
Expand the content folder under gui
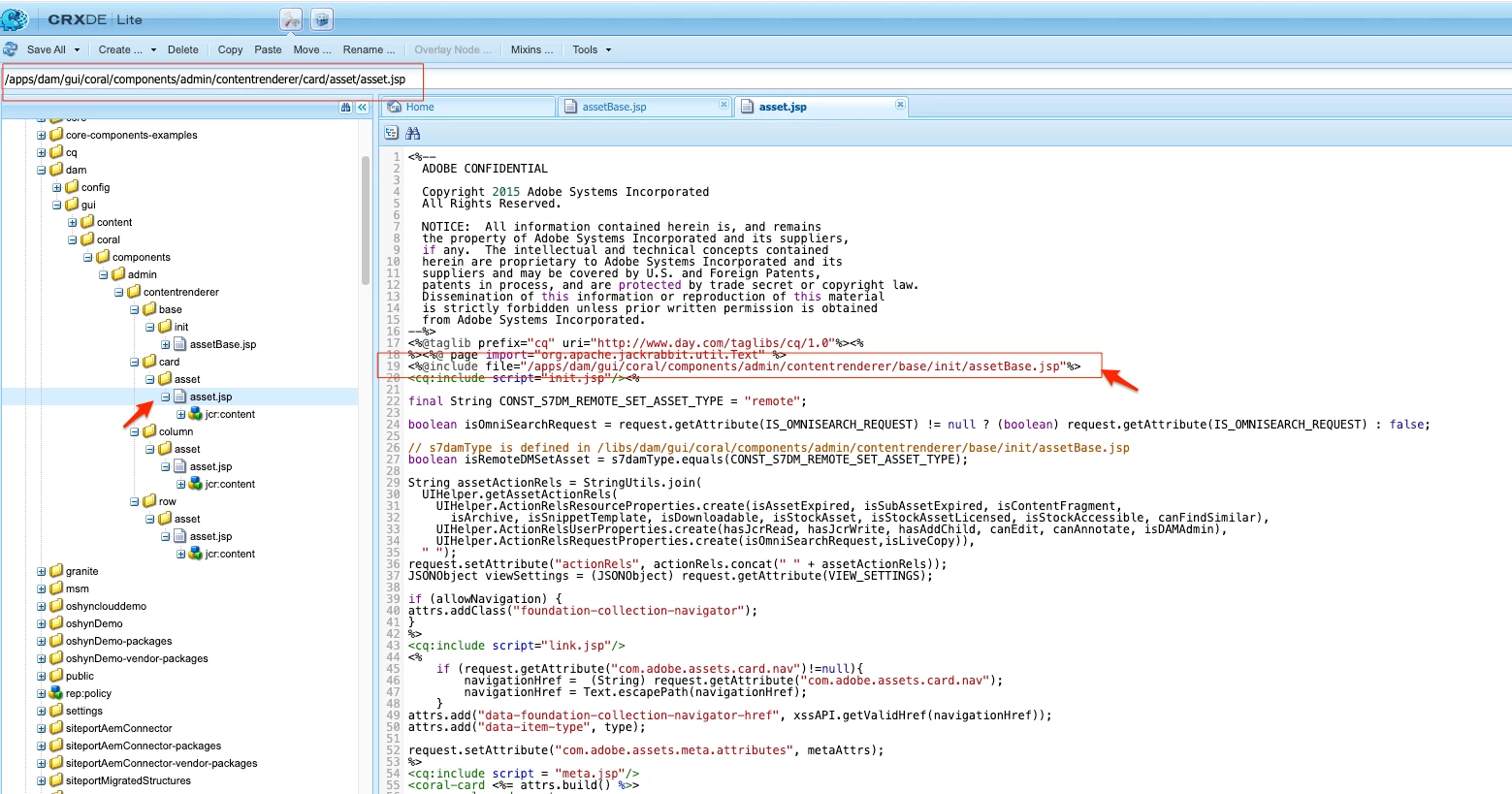(x=73, y=222)
